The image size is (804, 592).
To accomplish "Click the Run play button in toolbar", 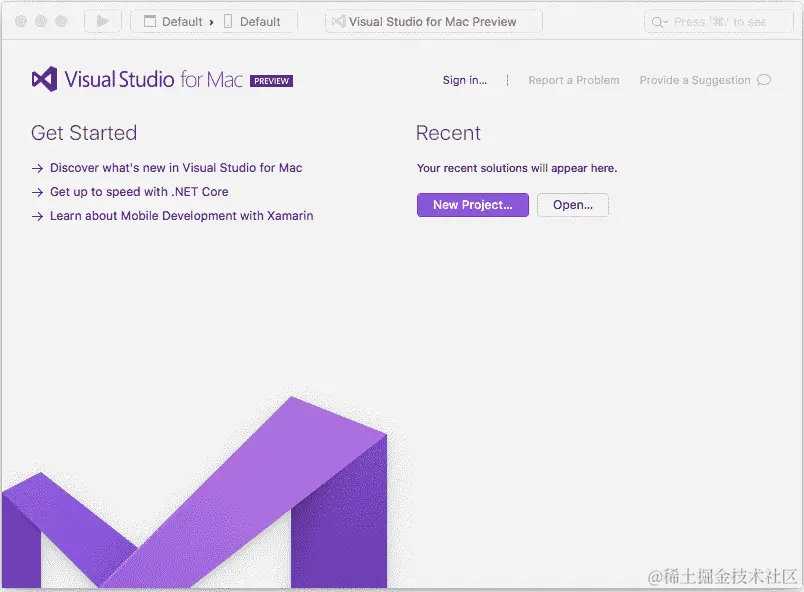I will [x=103, y=21].
